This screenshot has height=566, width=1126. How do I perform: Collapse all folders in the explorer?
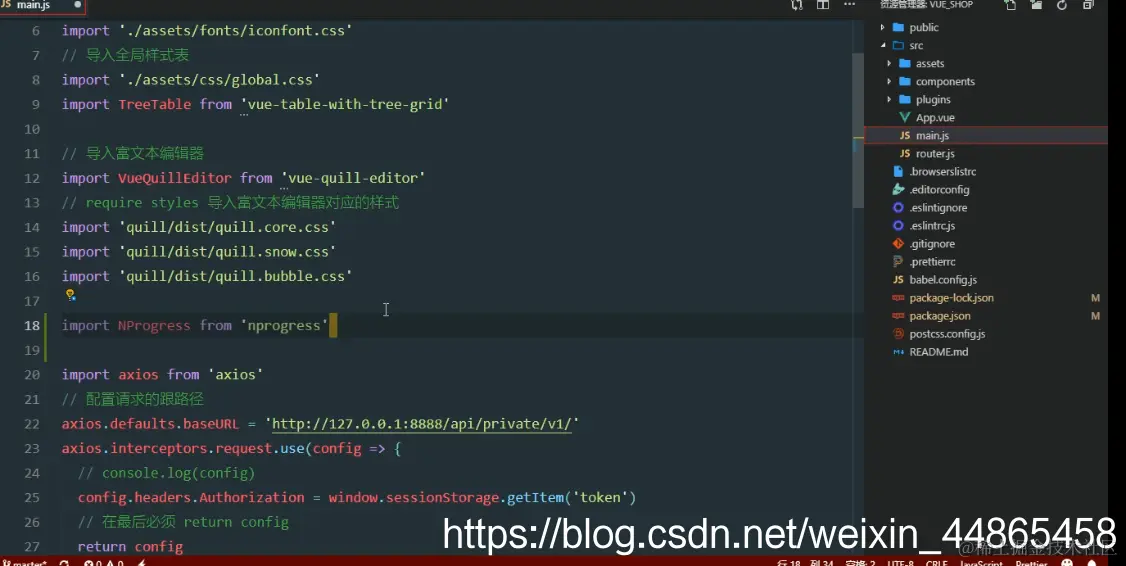[1088, 5]
